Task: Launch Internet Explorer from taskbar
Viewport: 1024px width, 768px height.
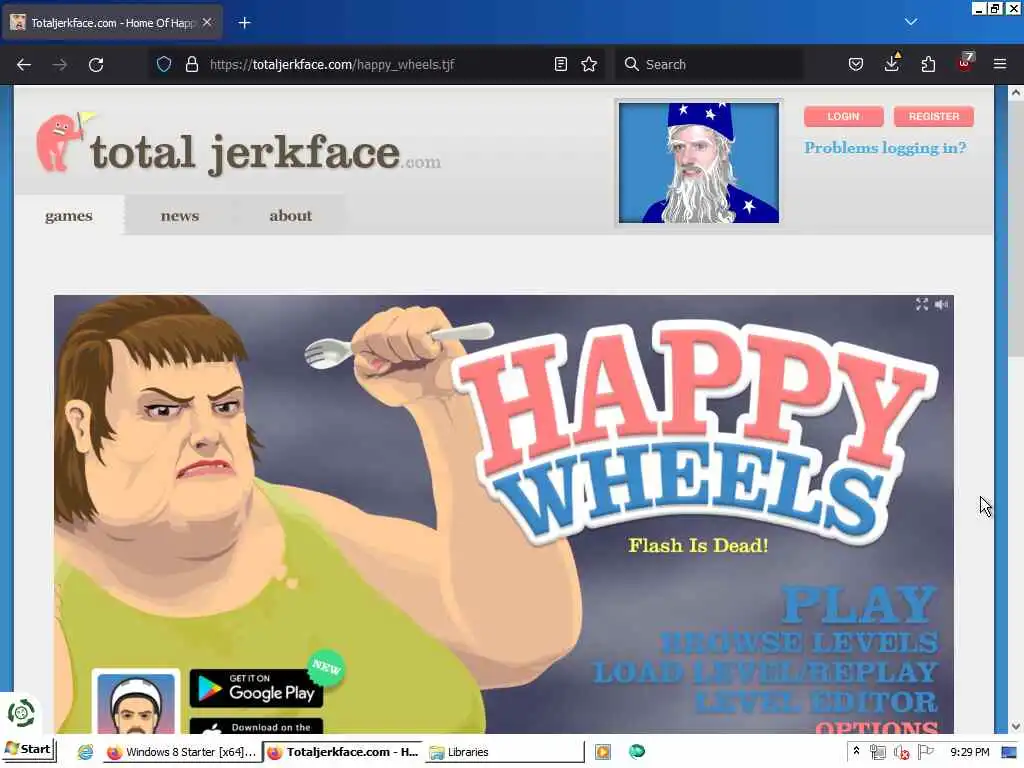Action: click(x=85, y=752)
